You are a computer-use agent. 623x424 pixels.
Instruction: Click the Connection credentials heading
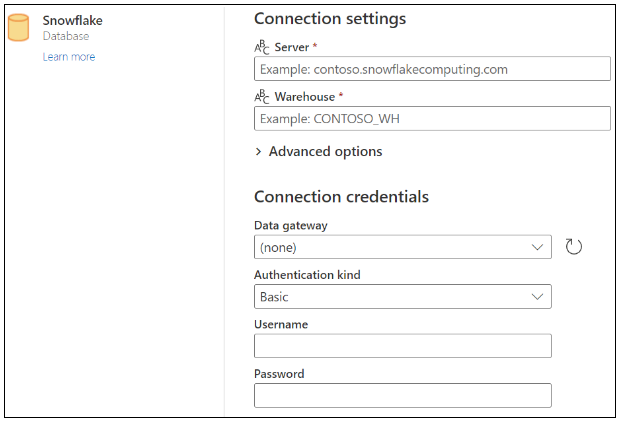point(341,196)
